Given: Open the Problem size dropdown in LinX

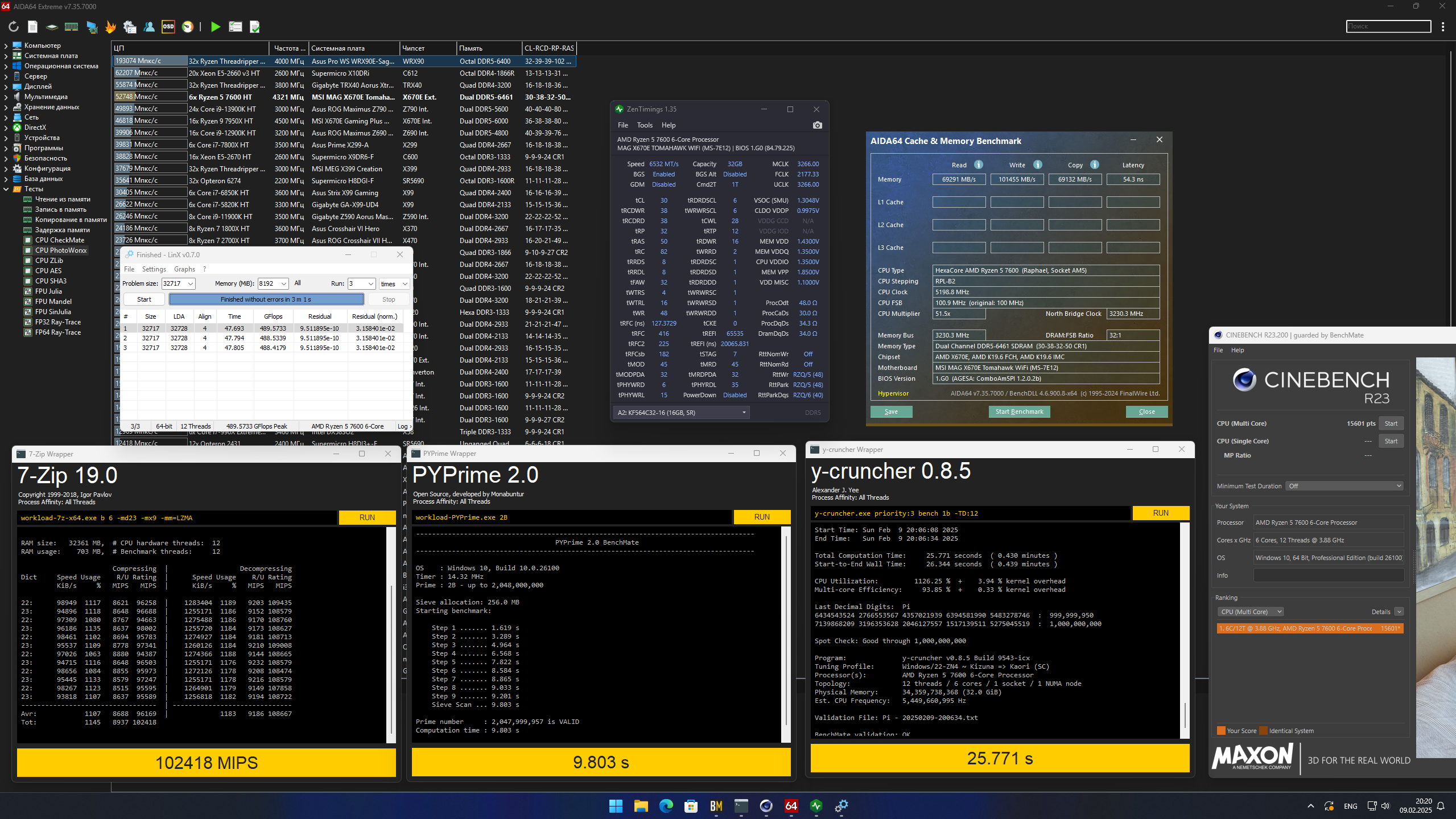Looking at the screenshot, I should (191, 283).
